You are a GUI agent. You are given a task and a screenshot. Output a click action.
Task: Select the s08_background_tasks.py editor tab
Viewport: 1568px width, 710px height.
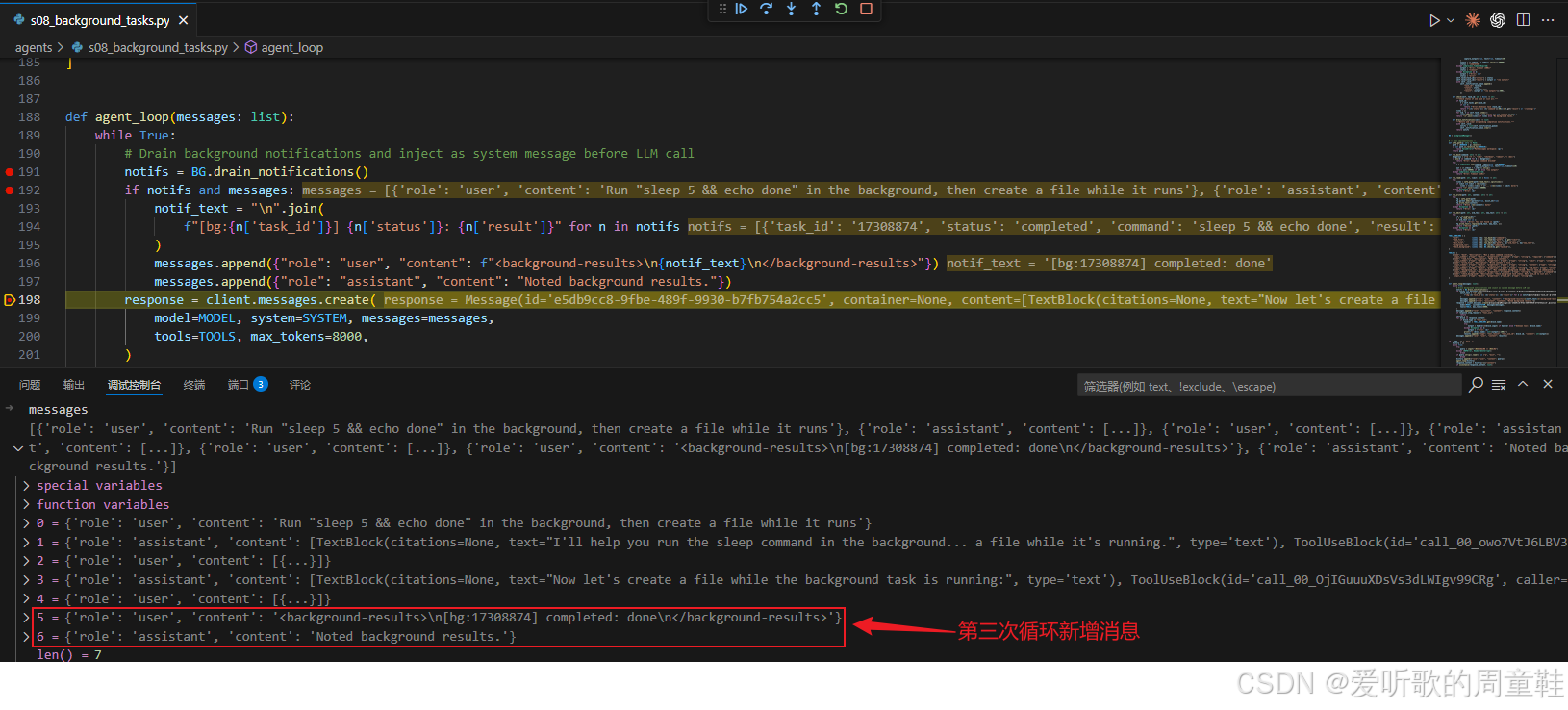100,20
